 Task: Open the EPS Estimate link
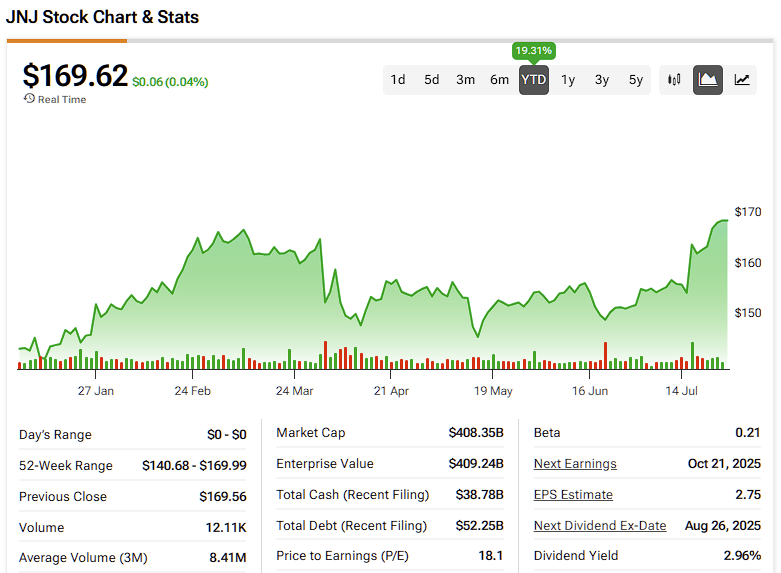click(573, 495)
